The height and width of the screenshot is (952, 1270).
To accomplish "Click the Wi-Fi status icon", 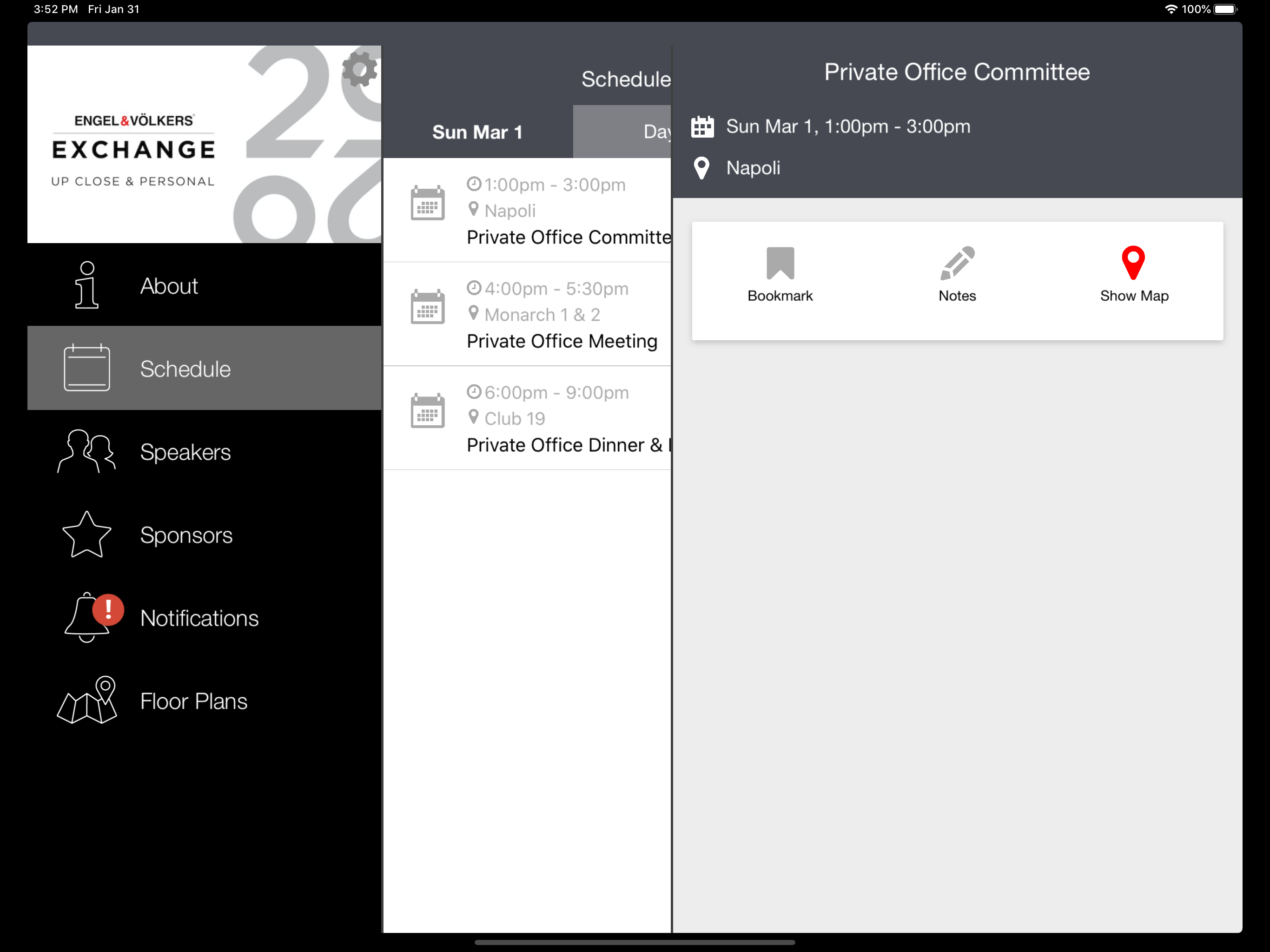I will (x=1171, y=9).
